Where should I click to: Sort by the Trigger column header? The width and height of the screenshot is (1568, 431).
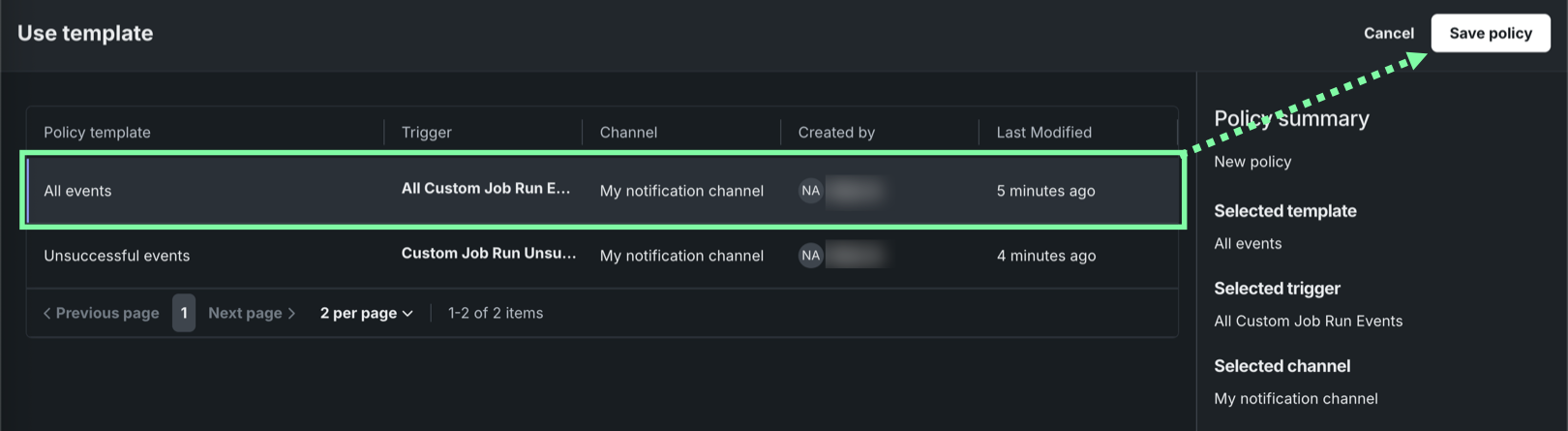tap(427, 133)
